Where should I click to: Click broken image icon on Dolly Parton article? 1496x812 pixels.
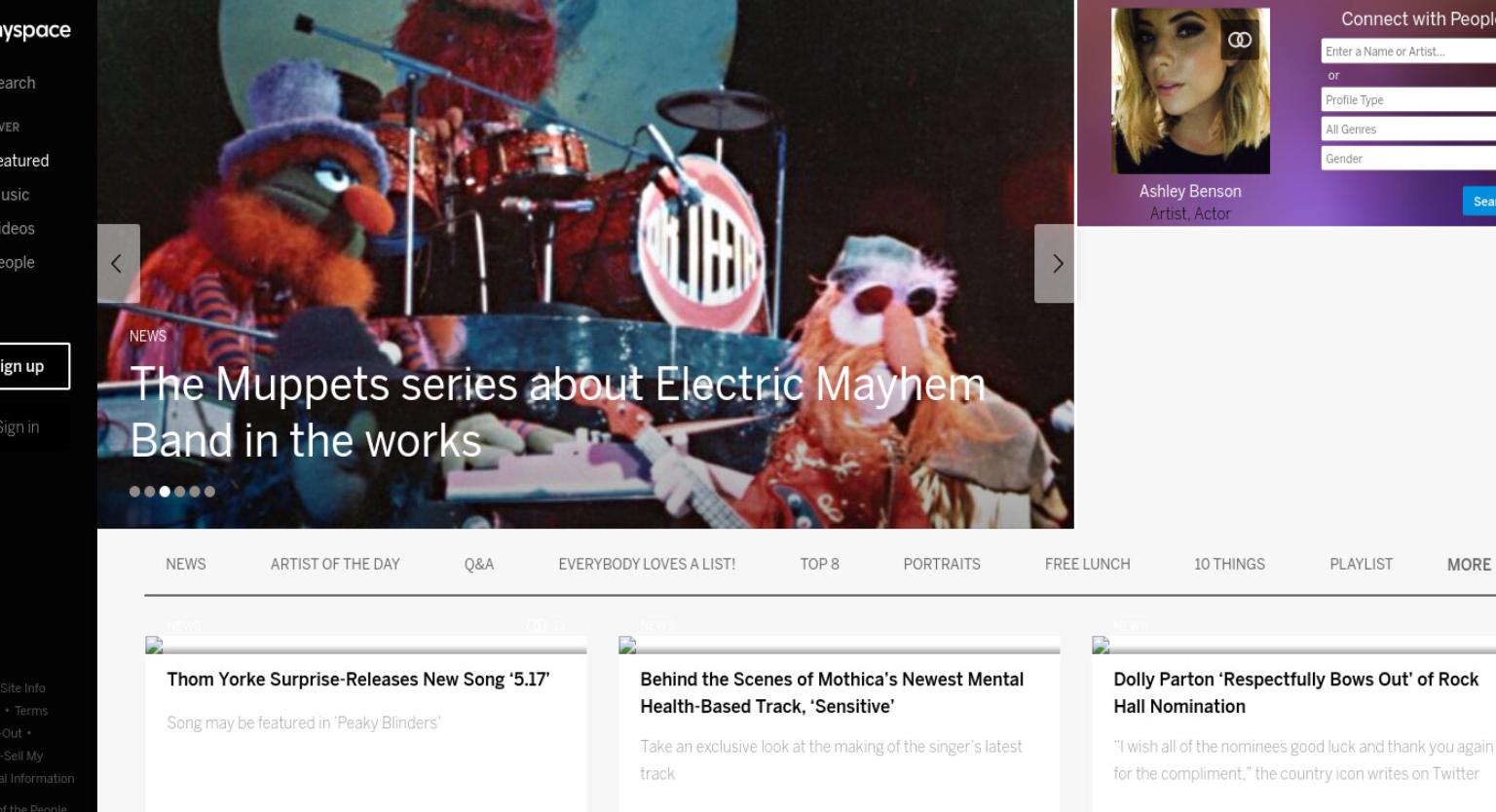[x=1101, y=645]
